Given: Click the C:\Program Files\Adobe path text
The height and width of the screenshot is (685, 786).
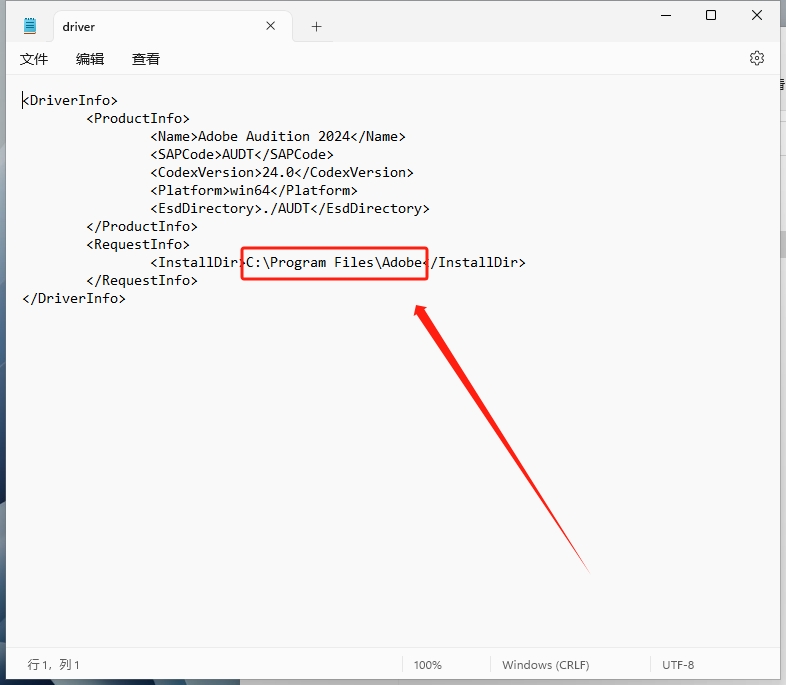Looking at the screenshot, I should tap(334, 263).
